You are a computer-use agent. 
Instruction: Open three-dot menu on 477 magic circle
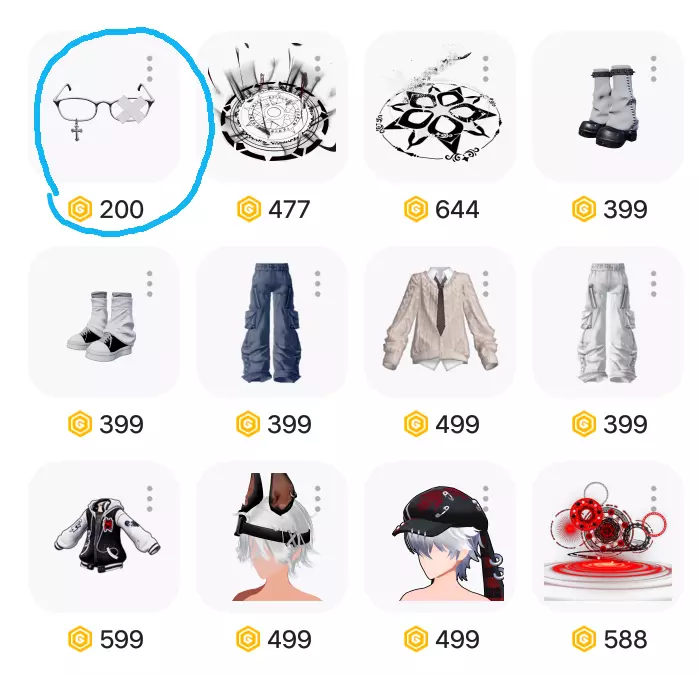317,69
